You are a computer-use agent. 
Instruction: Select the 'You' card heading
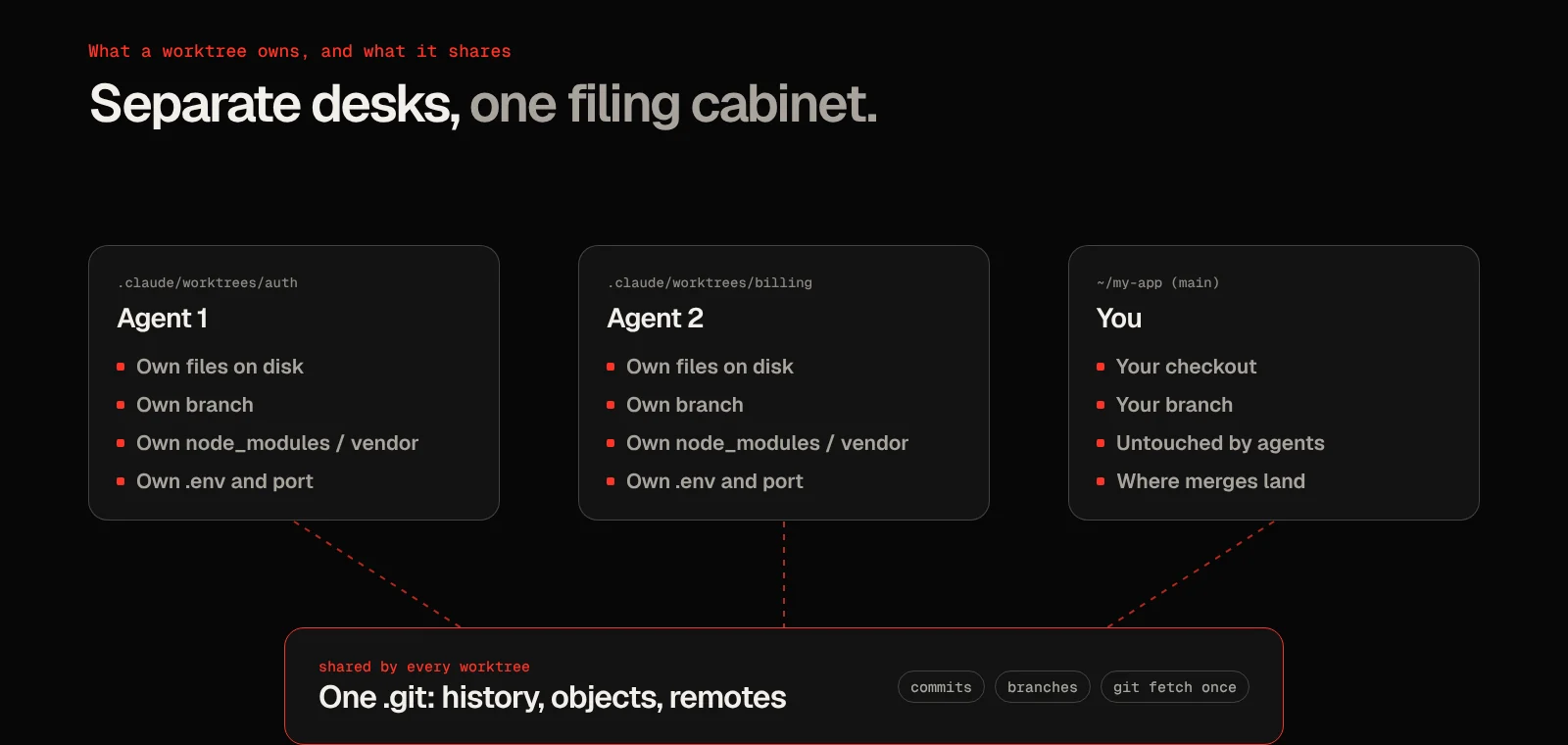click(x=1119, y=319)
